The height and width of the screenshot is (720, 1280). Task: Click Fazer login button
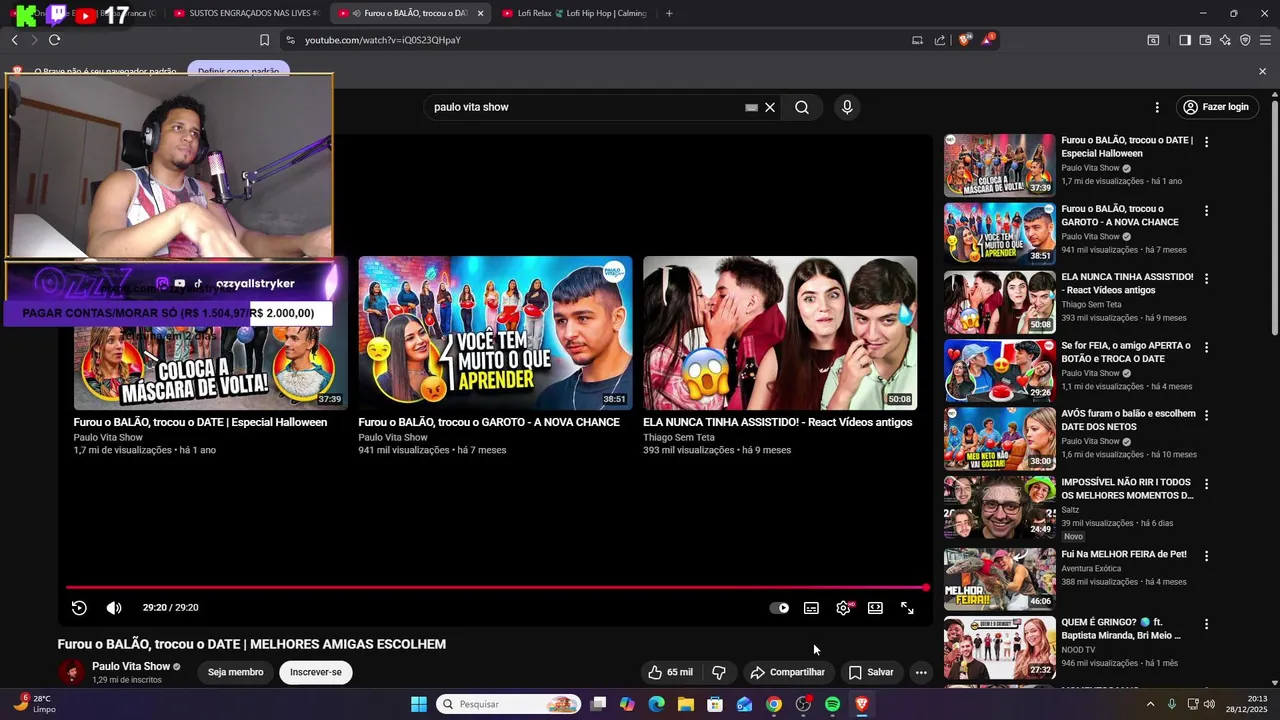(1216, 107)
